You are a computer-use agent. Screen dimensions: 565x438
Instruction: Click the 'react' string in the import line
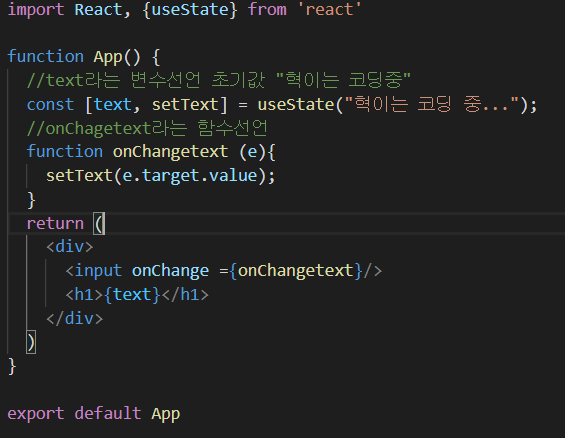329,9
